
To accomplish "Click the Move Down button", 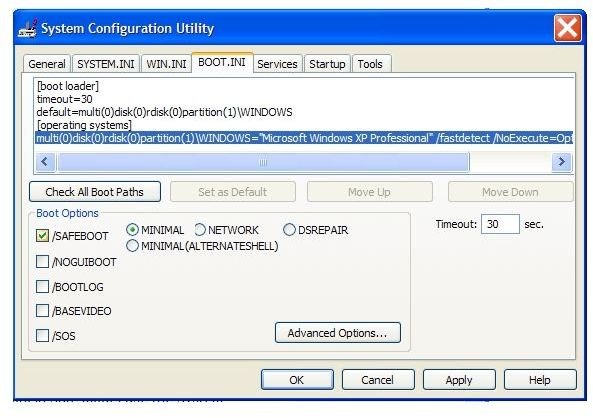I will click(x=511, y=192).
